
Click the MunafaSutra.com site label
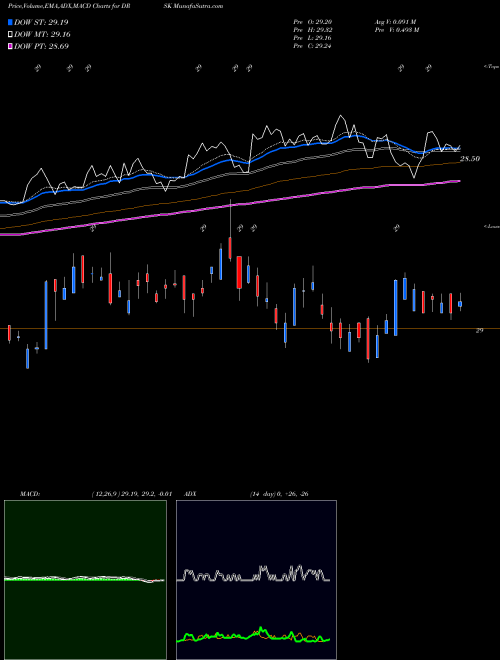(194, 6)
